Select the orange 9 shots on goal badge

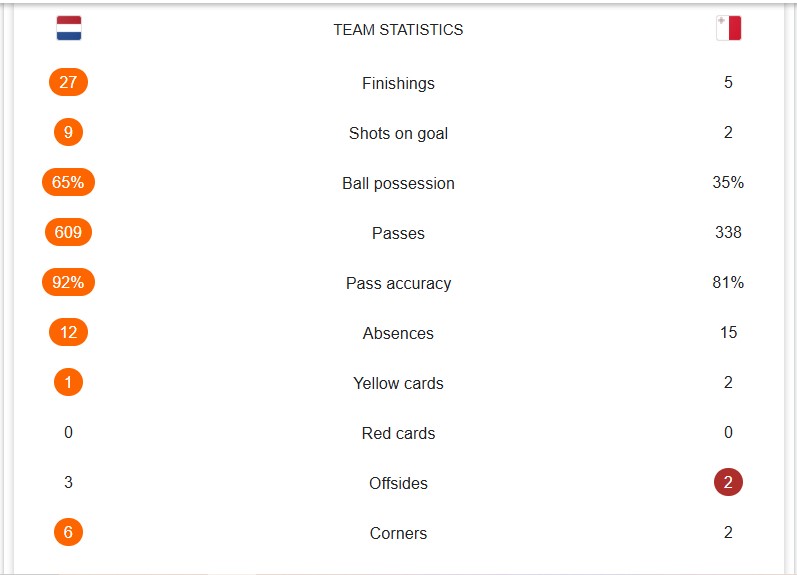tap(68, 132)
